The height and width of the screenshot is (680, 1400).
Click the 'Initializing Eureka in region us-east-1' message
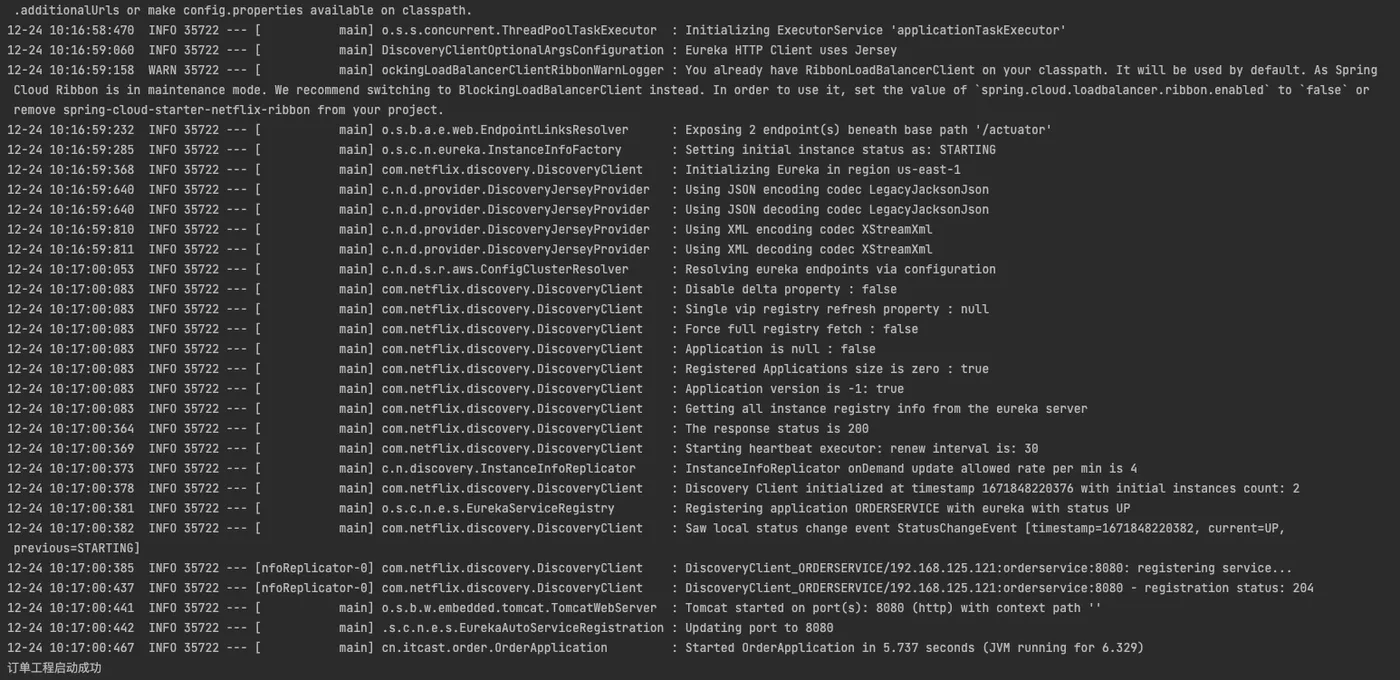point(822,170)
